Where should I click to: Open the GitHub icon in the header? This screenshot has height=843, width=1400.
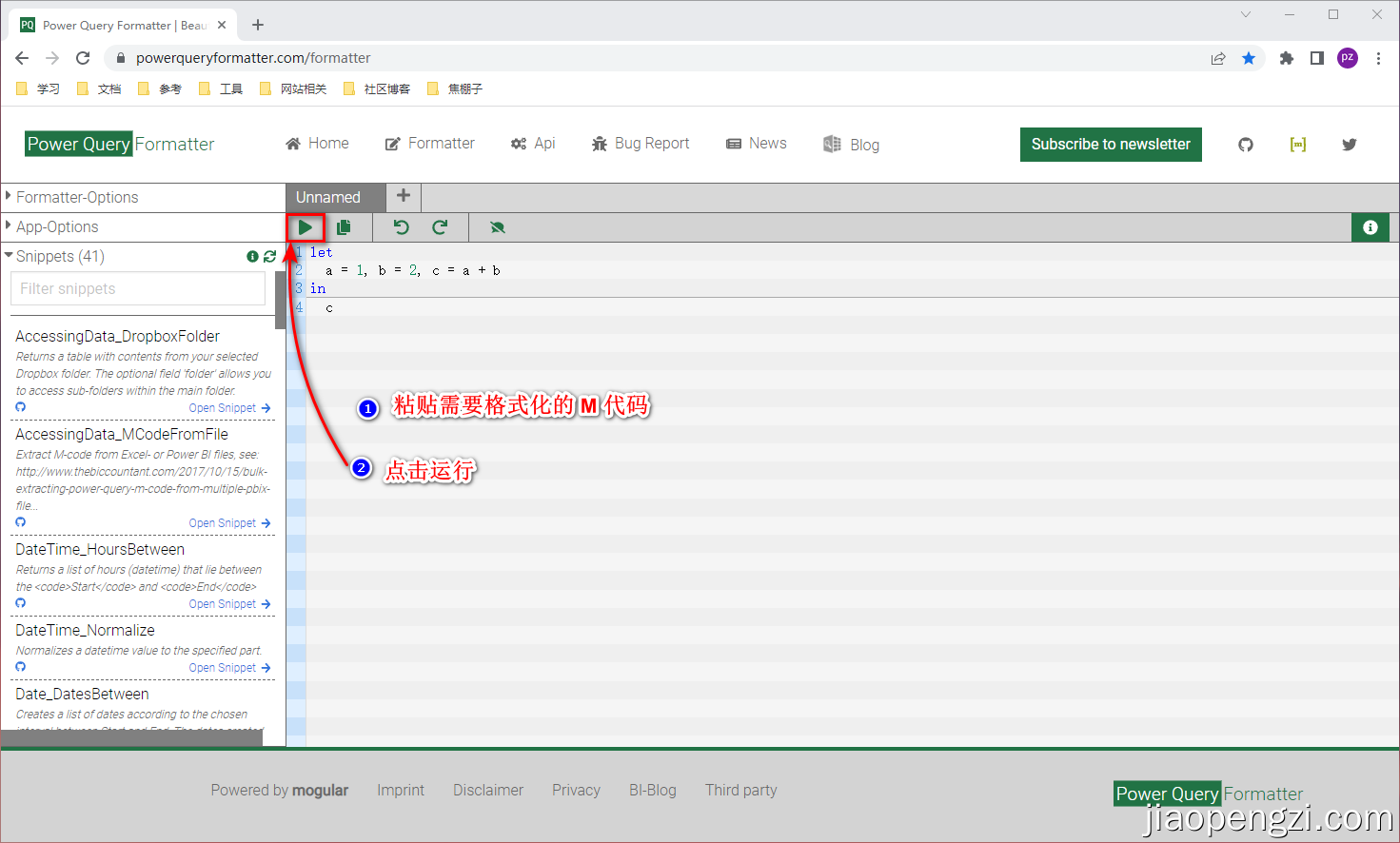click(1246, 145)
